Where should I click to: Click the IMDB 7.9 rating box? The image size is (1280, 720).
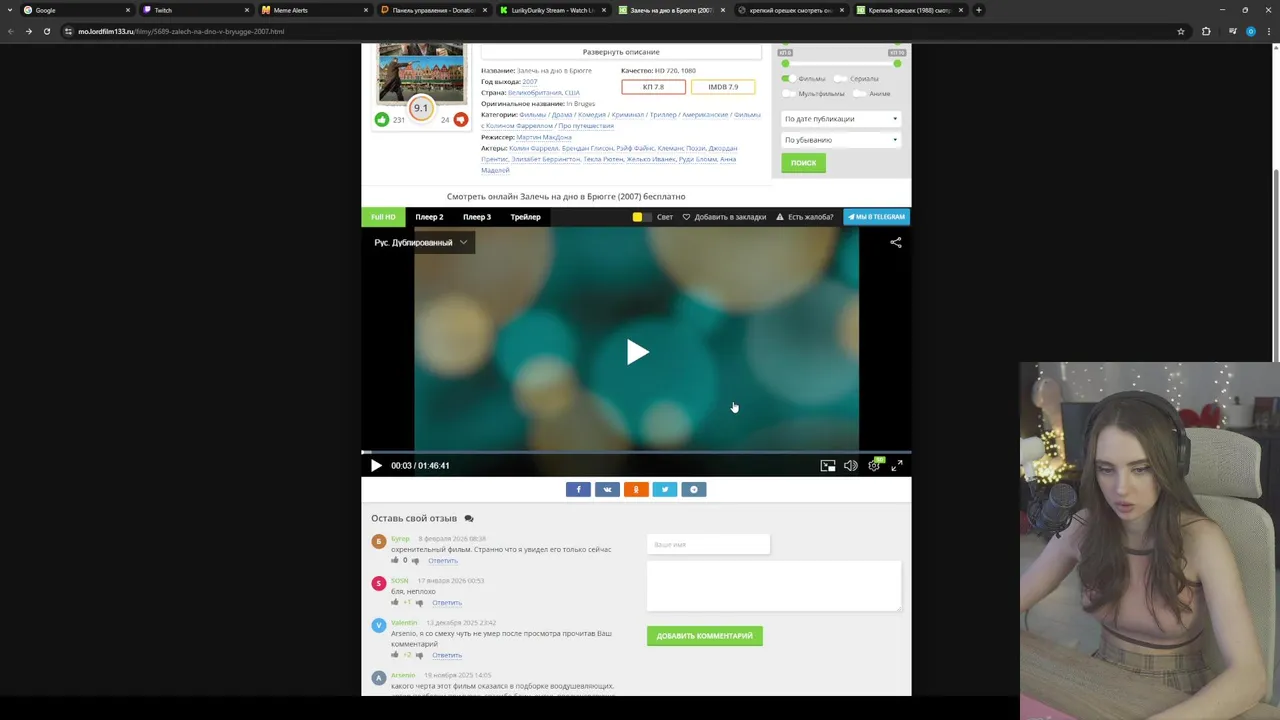click(723, 87)
